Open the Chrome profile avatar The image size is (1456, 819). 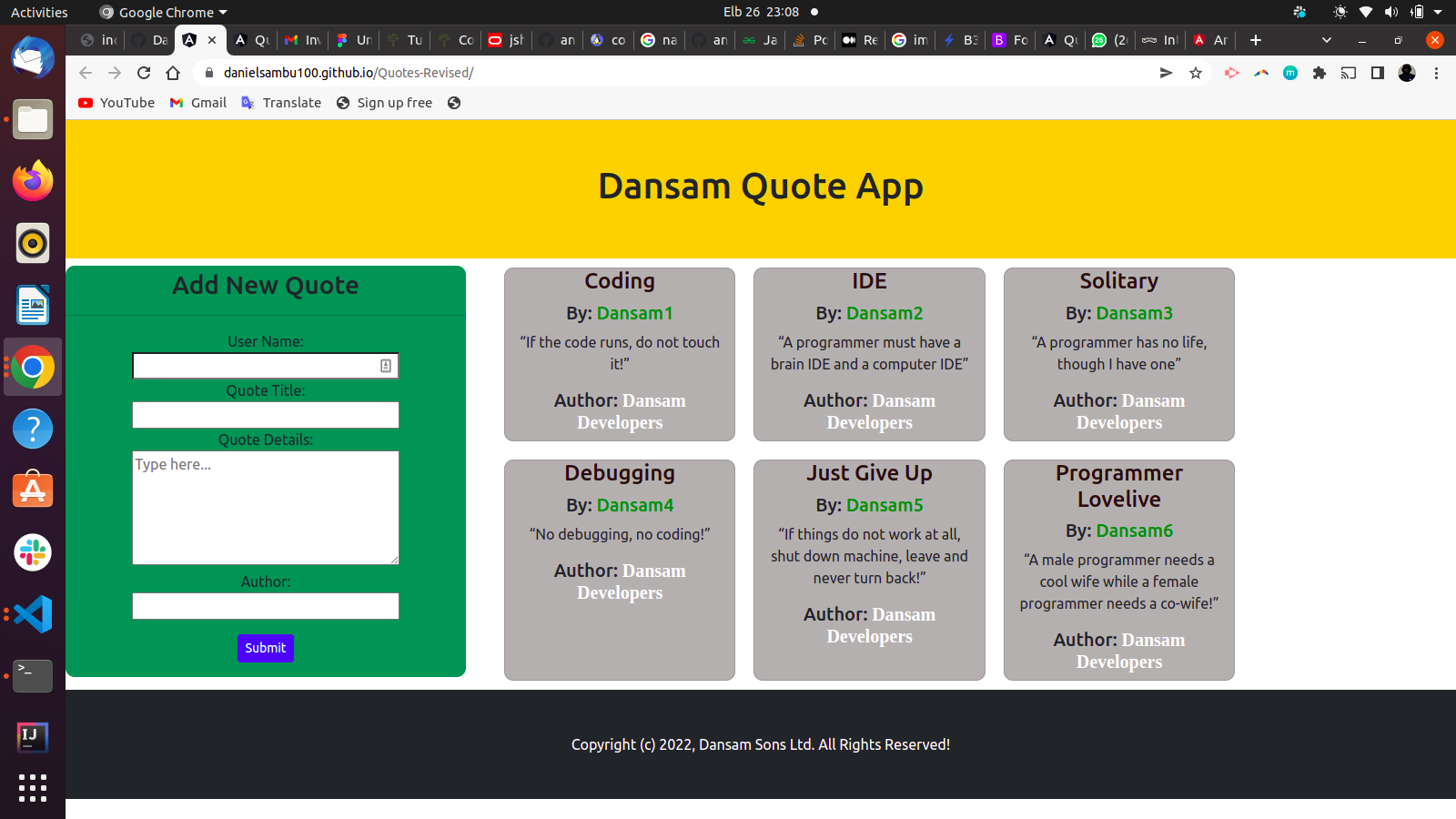1407,73
